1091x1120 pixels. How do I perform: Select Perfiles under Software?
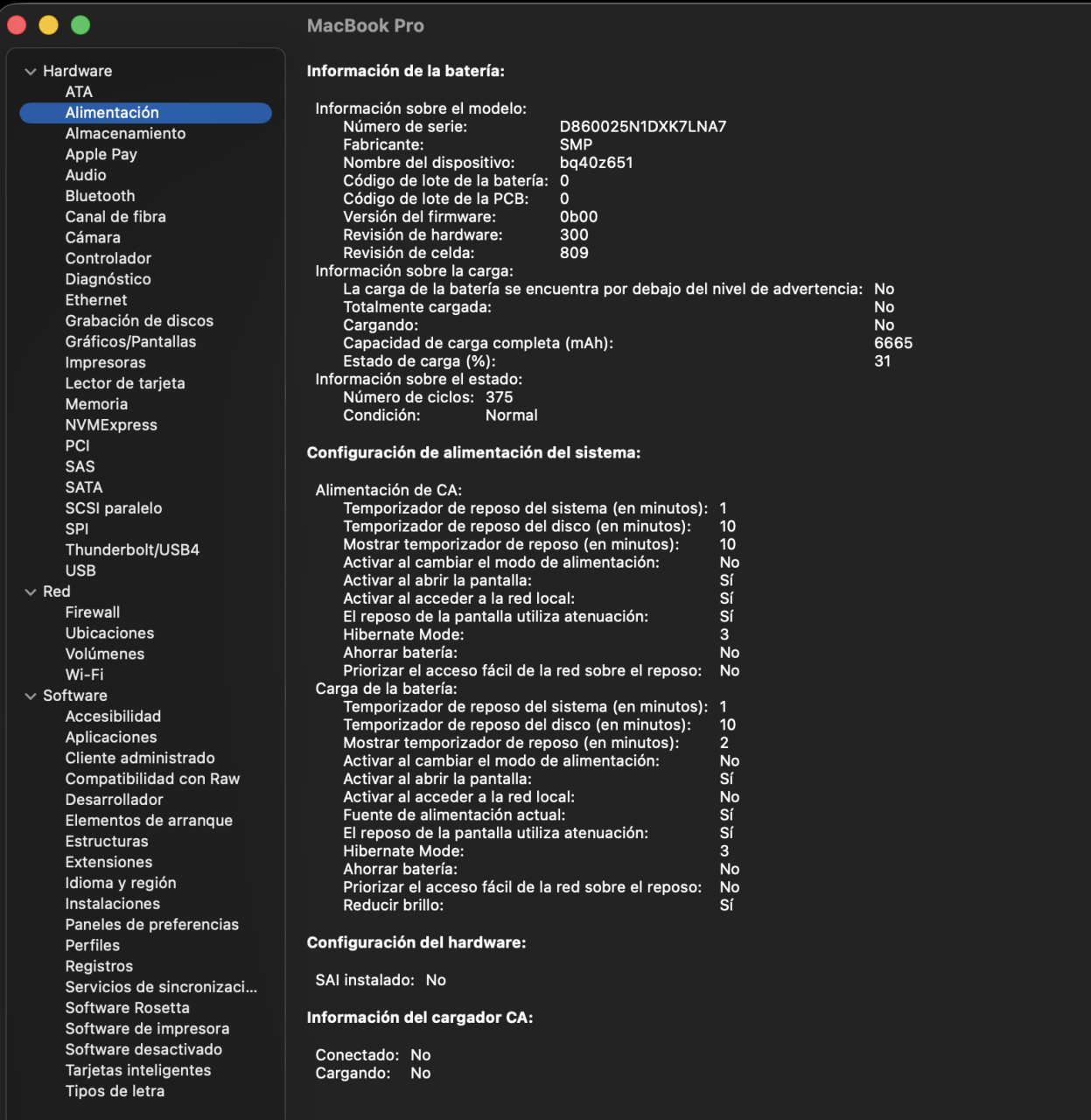pos(93,946)
